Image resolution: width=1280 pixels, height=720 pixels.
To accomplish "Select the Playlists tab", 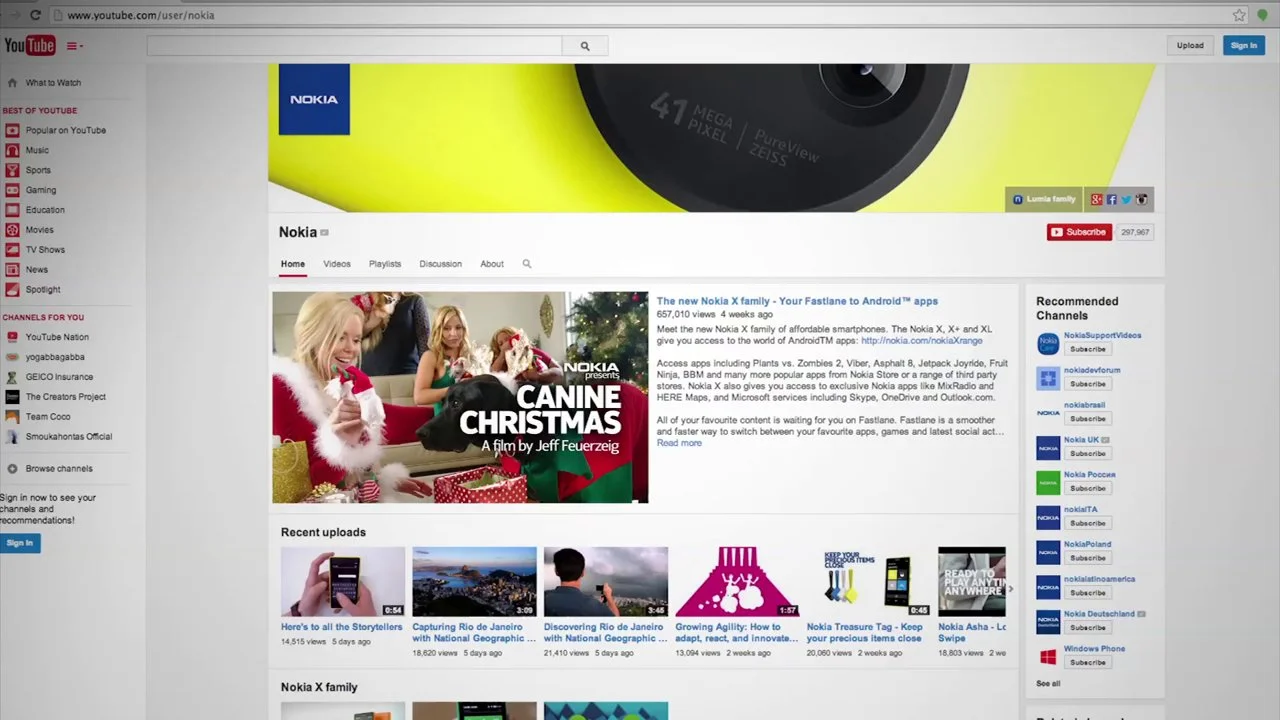I will pos(385,264).
